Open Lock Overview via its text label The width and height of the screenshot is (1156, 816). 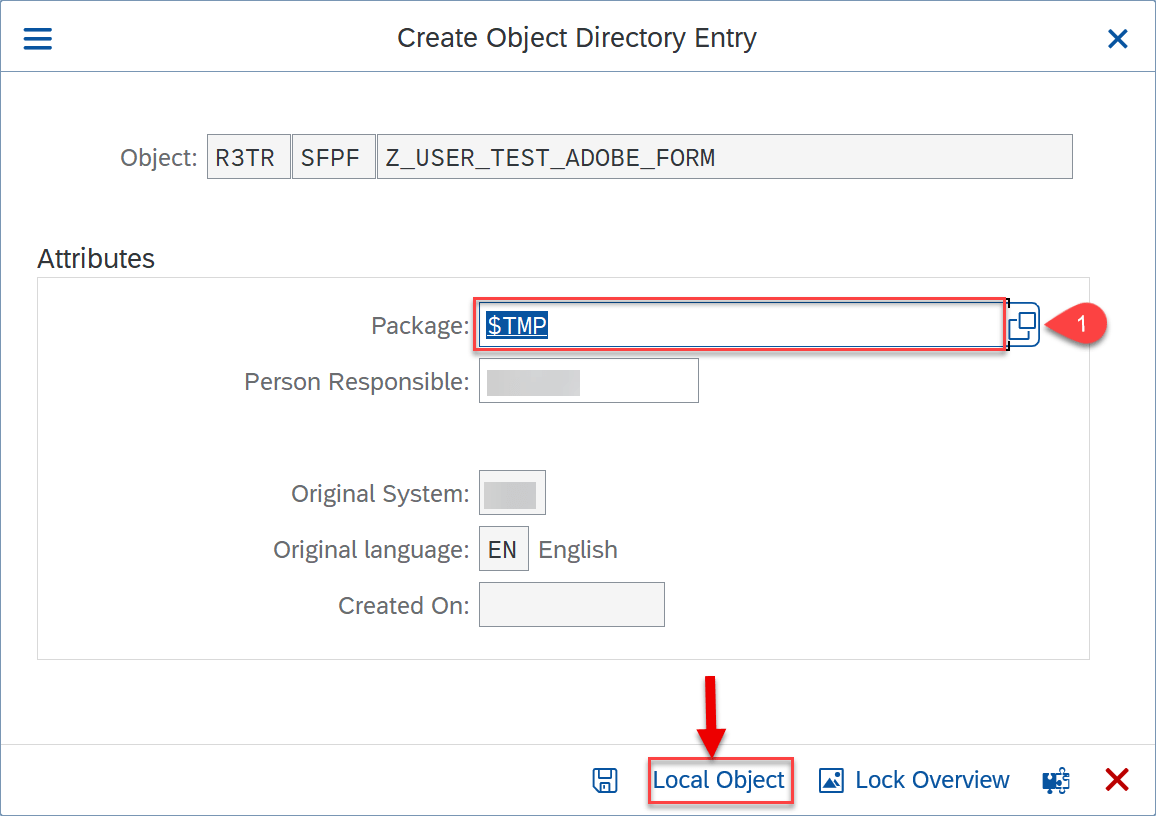[932, 780]
